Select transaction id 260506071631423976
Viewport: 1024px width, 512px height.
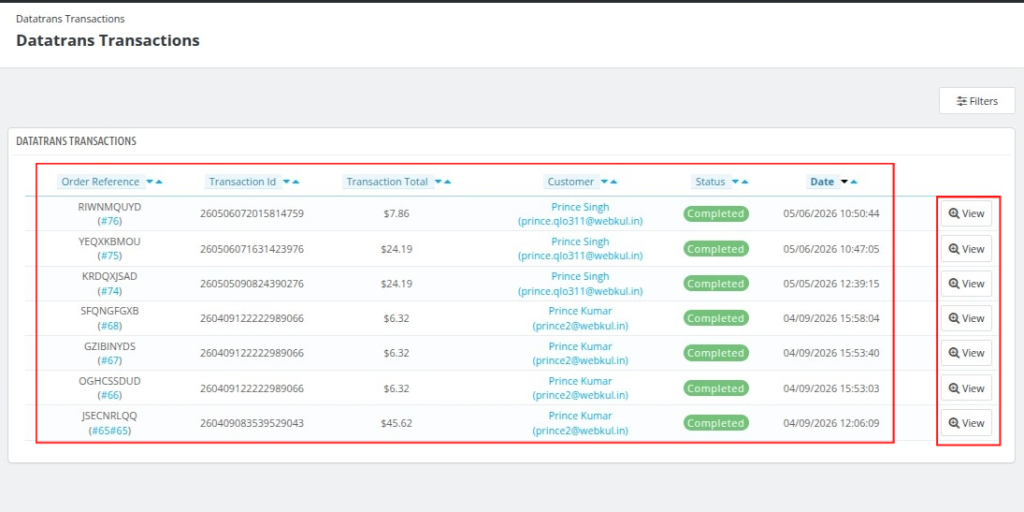point(251,249)
